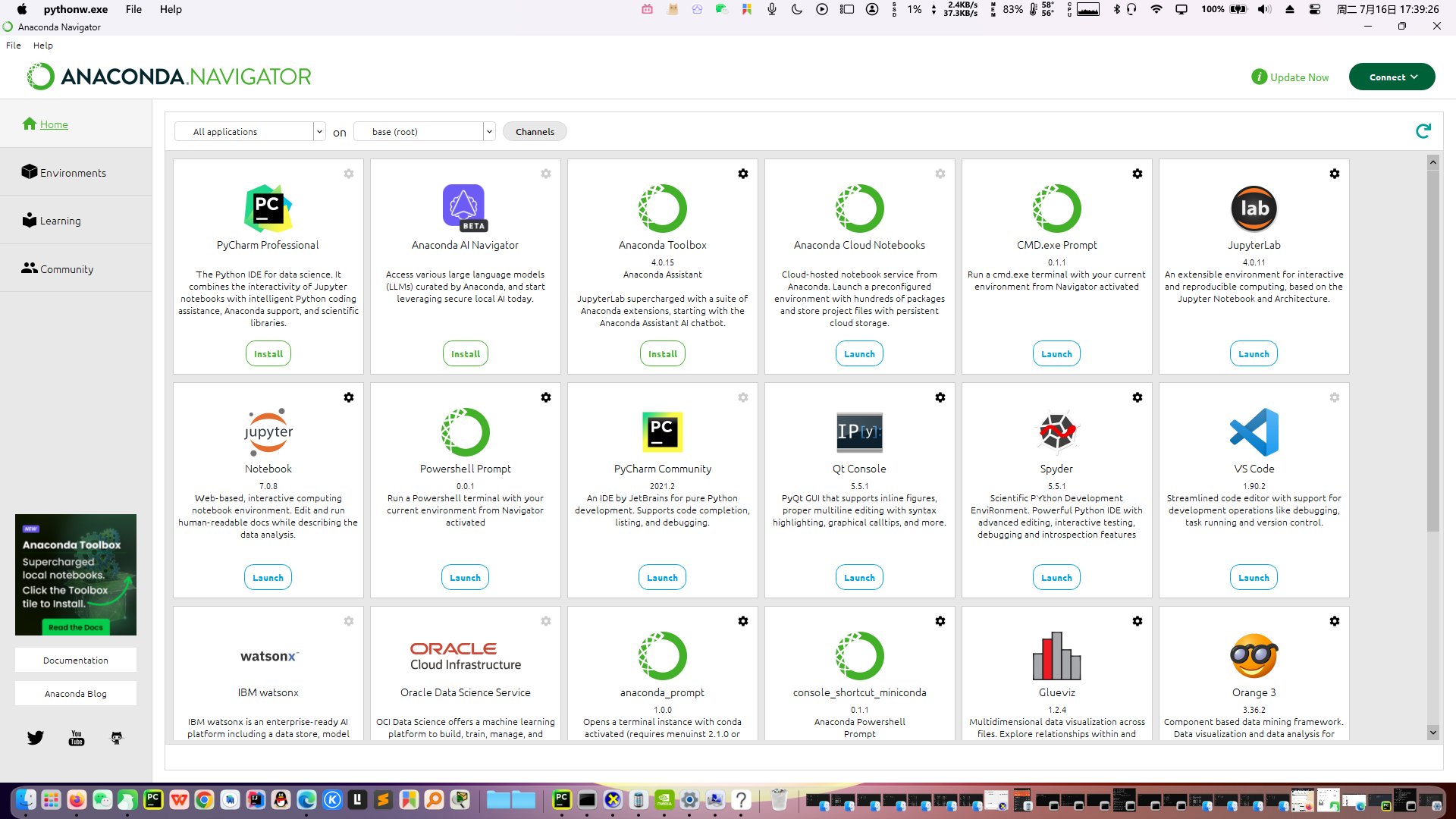Image resolution: width=1456 pixels, height=819 pixels.
Task: Launch Powershell Prompt
Action: click(466, 578)
